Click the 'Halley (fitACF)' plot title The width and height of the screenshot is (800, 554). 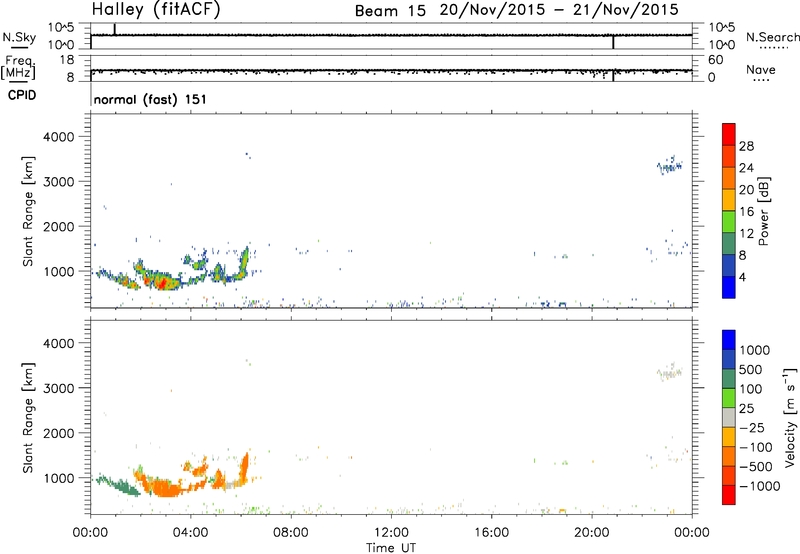pyautogui.click(x=156, y=9)
